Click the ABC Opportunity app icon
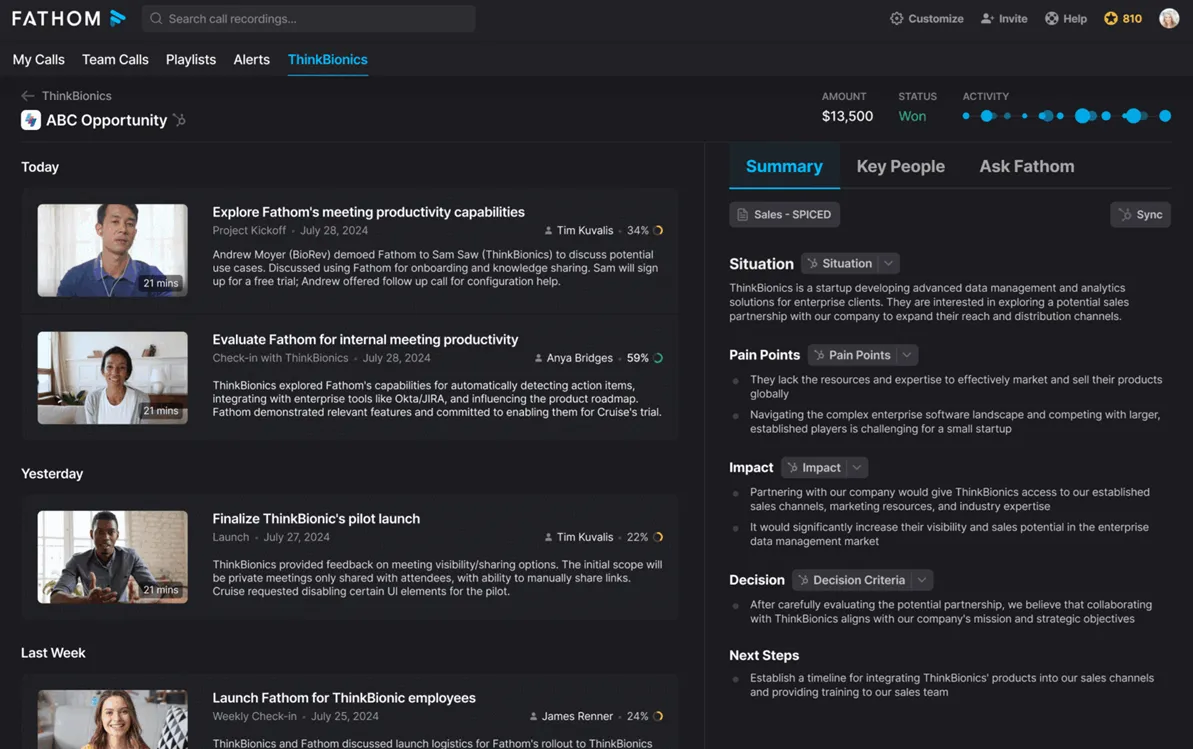The width and height of the screenshot is (1193, 749). (31, 120)
